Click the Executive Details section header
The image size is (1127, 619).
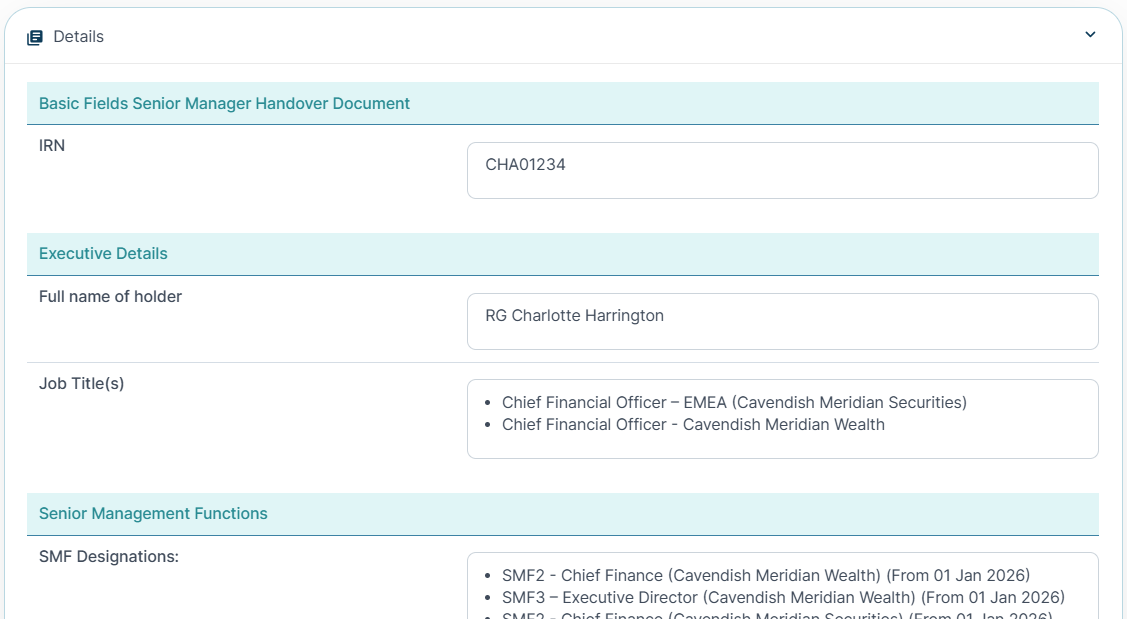tap(103, 253)
